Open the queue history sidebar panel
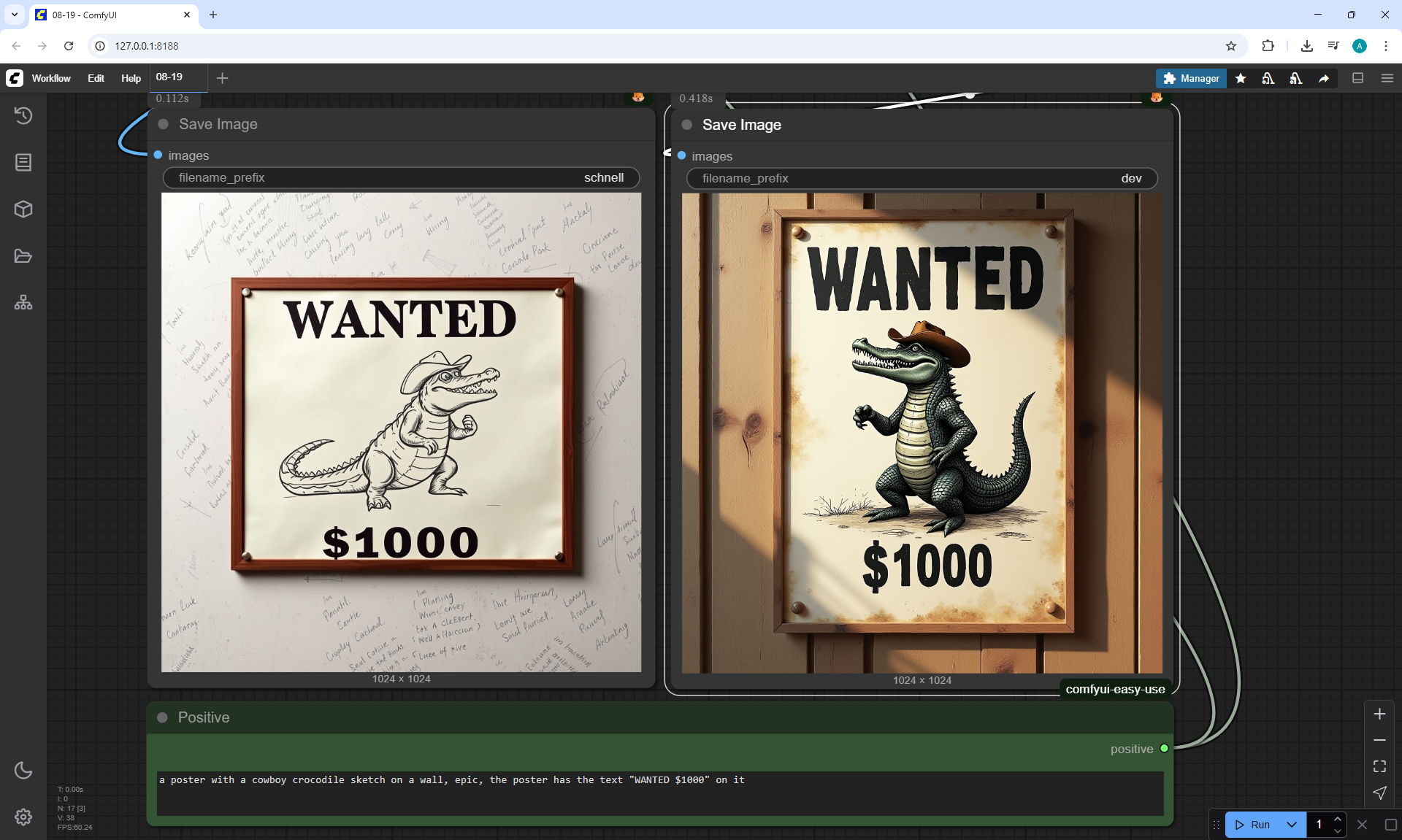Screen dimensions: 1402x840 coord(23,115)
